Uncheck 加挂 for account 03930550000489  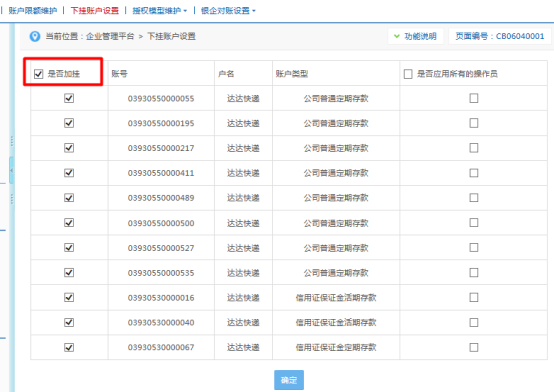(x=69, y=198)
